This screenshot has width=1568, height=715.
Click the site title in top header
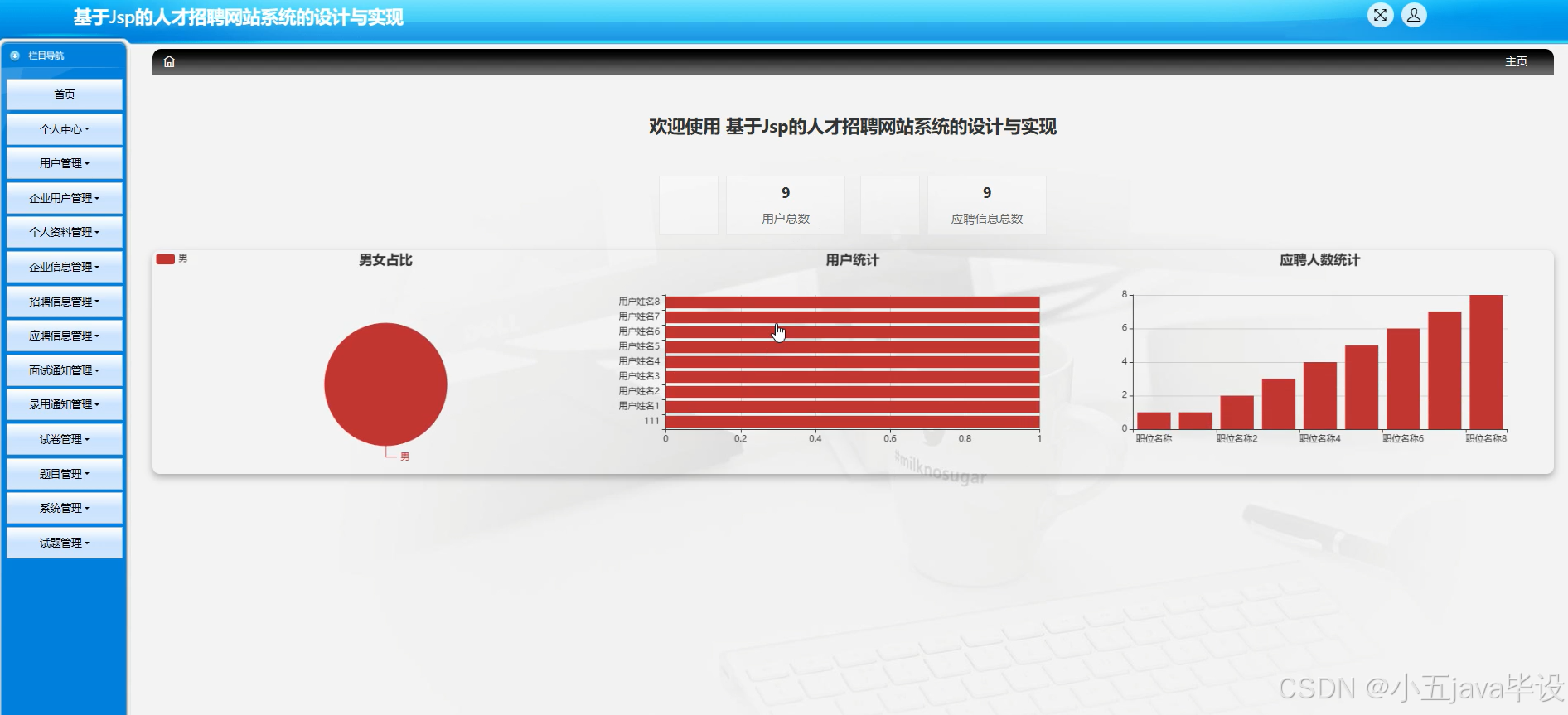point(239,17)
